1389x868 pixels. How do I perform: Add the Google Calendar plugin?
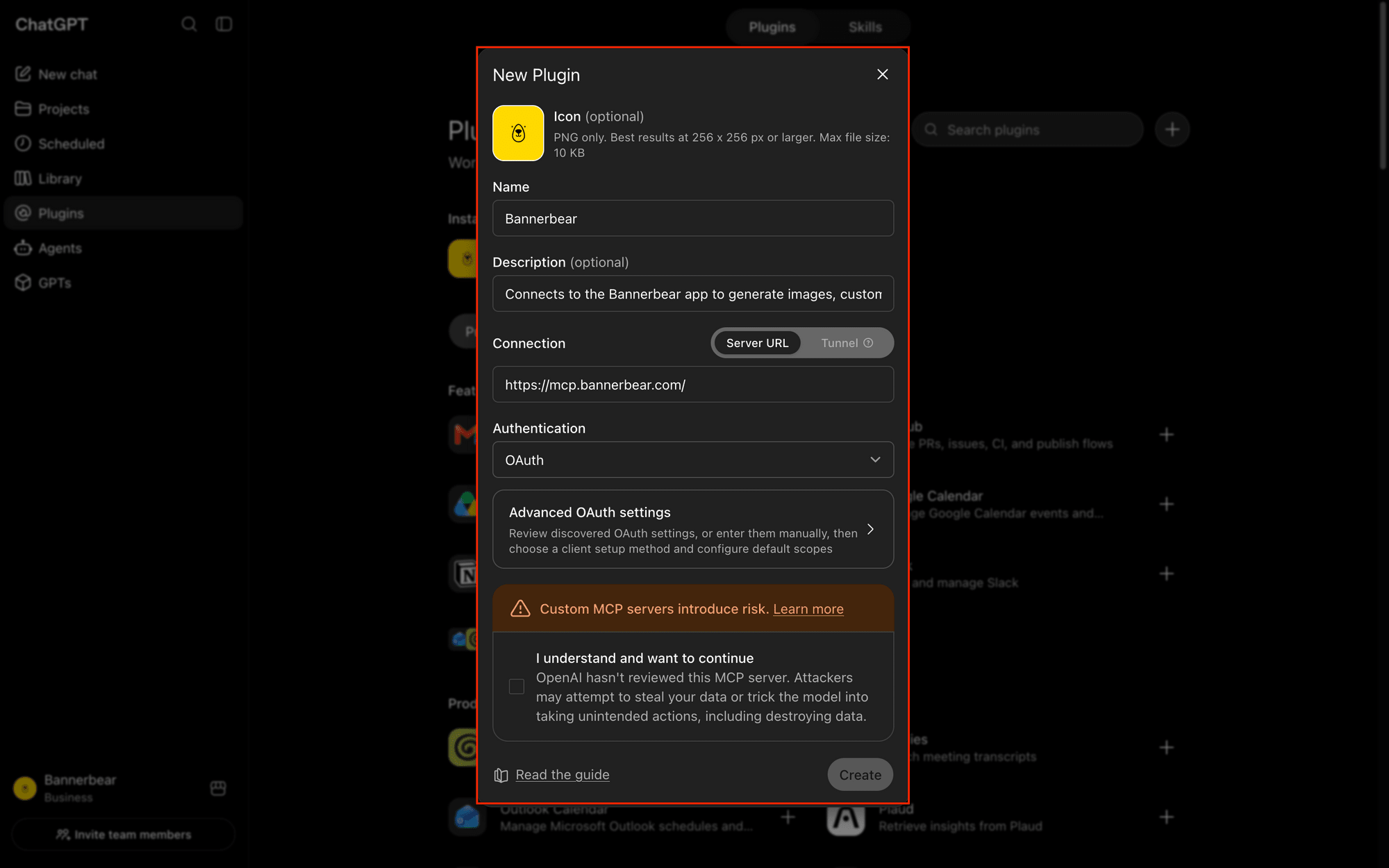(x=1167, y=504)
